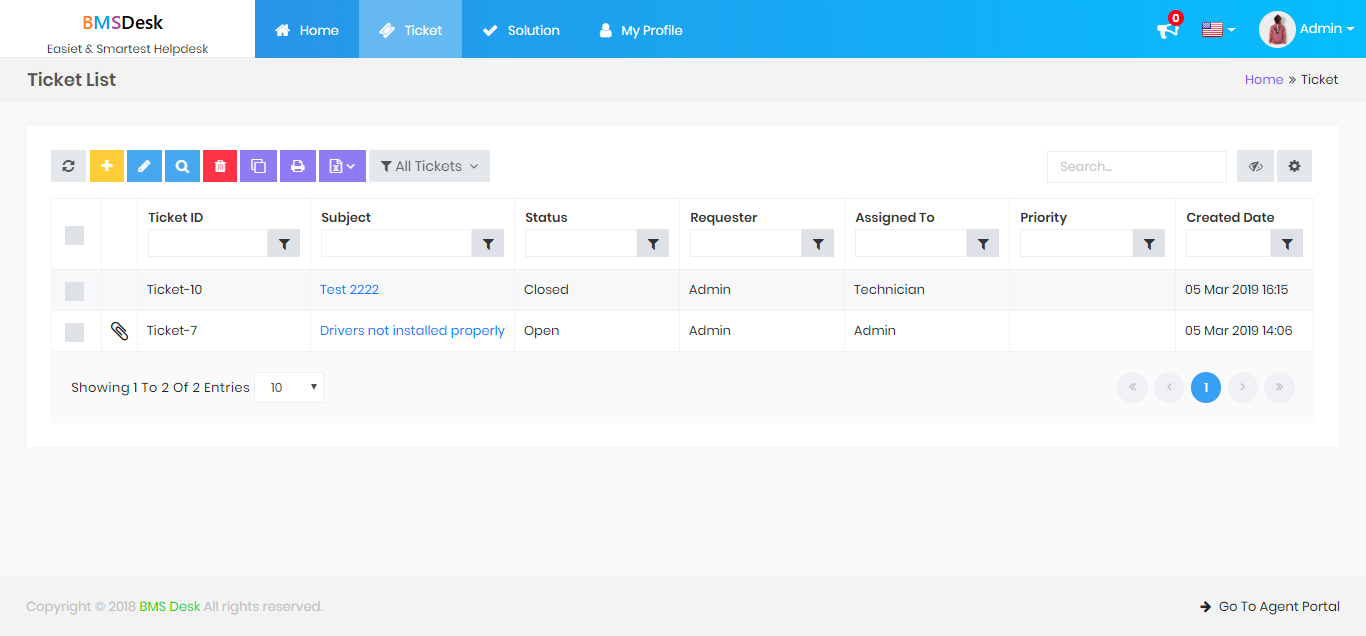
Task: Select the Ticket-10 row checkbox
Action: point(74,291)
